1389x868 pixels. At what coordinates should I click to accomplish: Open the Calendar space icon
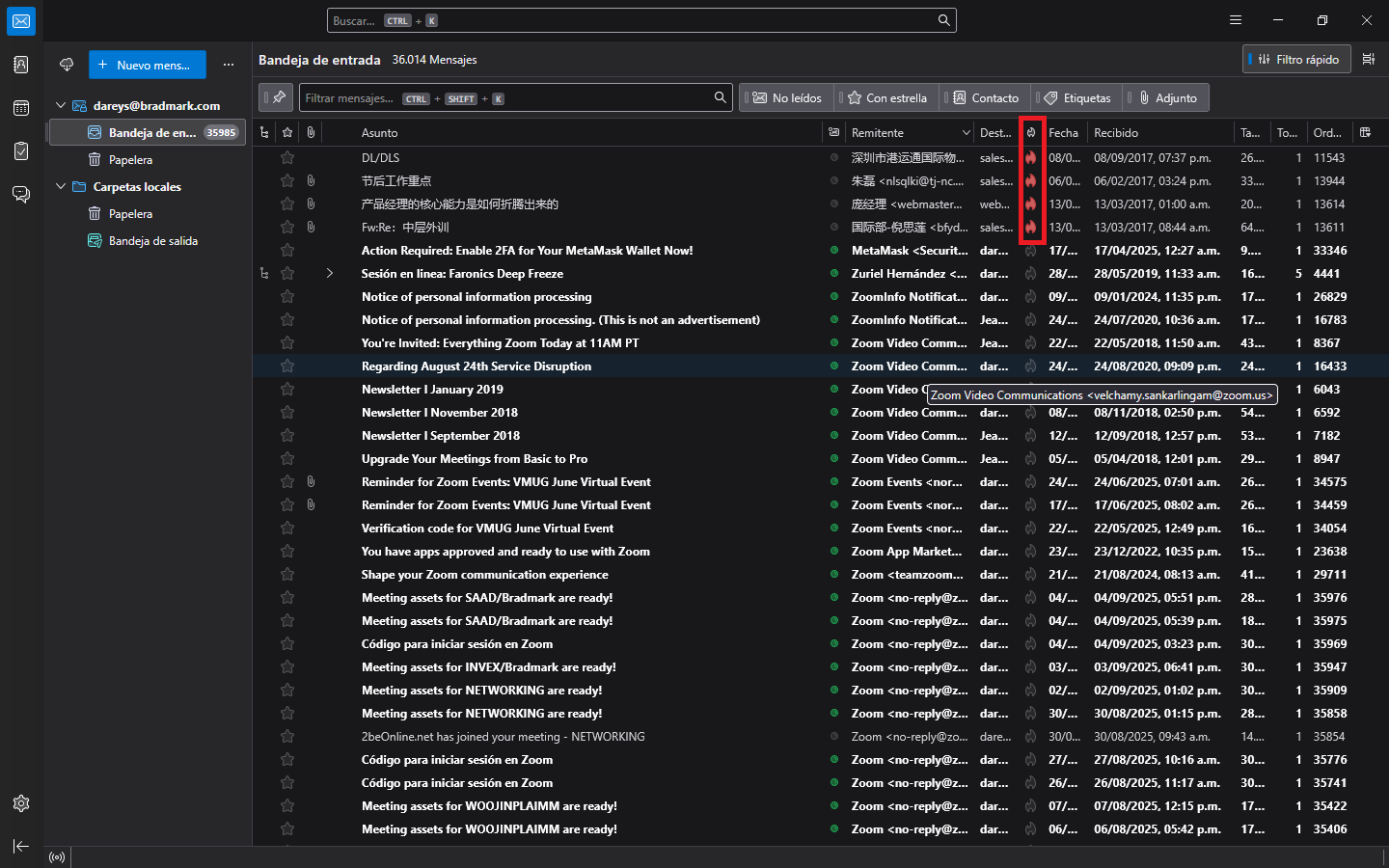21,108
